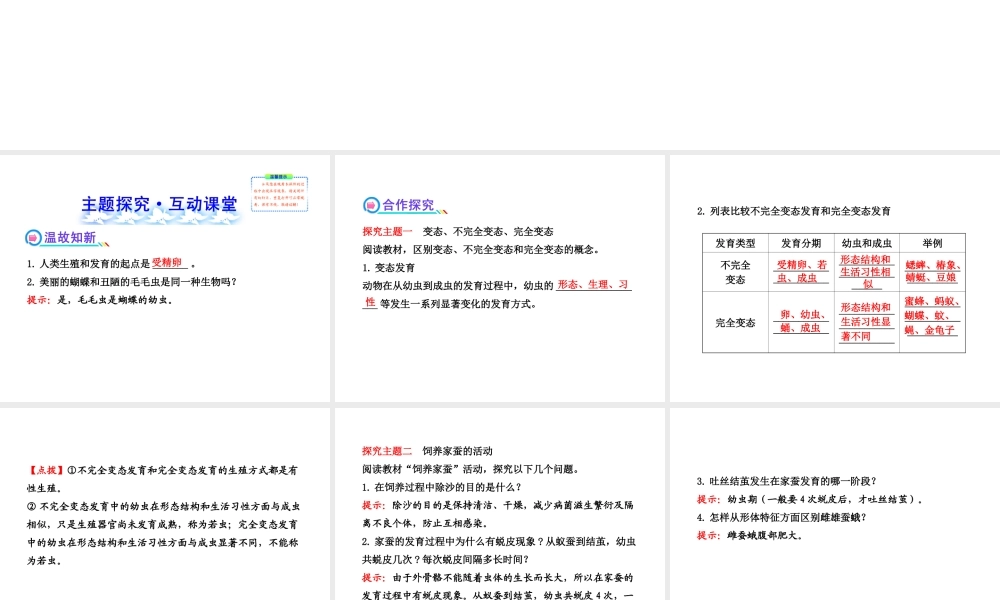Click the hint 由于外骨骼不能随着虫体

(497, 586)
